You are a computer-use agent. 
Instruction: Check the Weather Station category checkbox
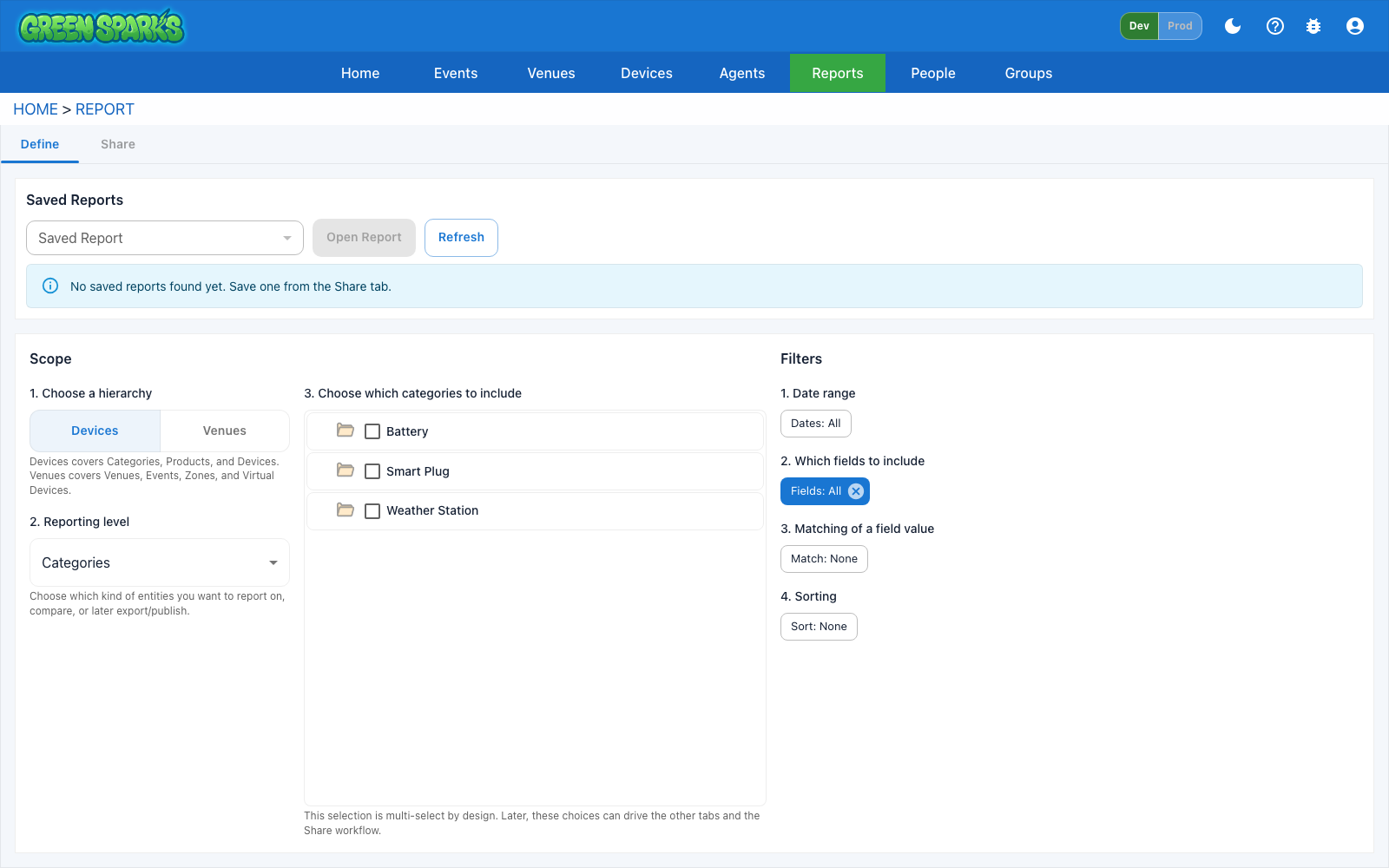[372, 511]
